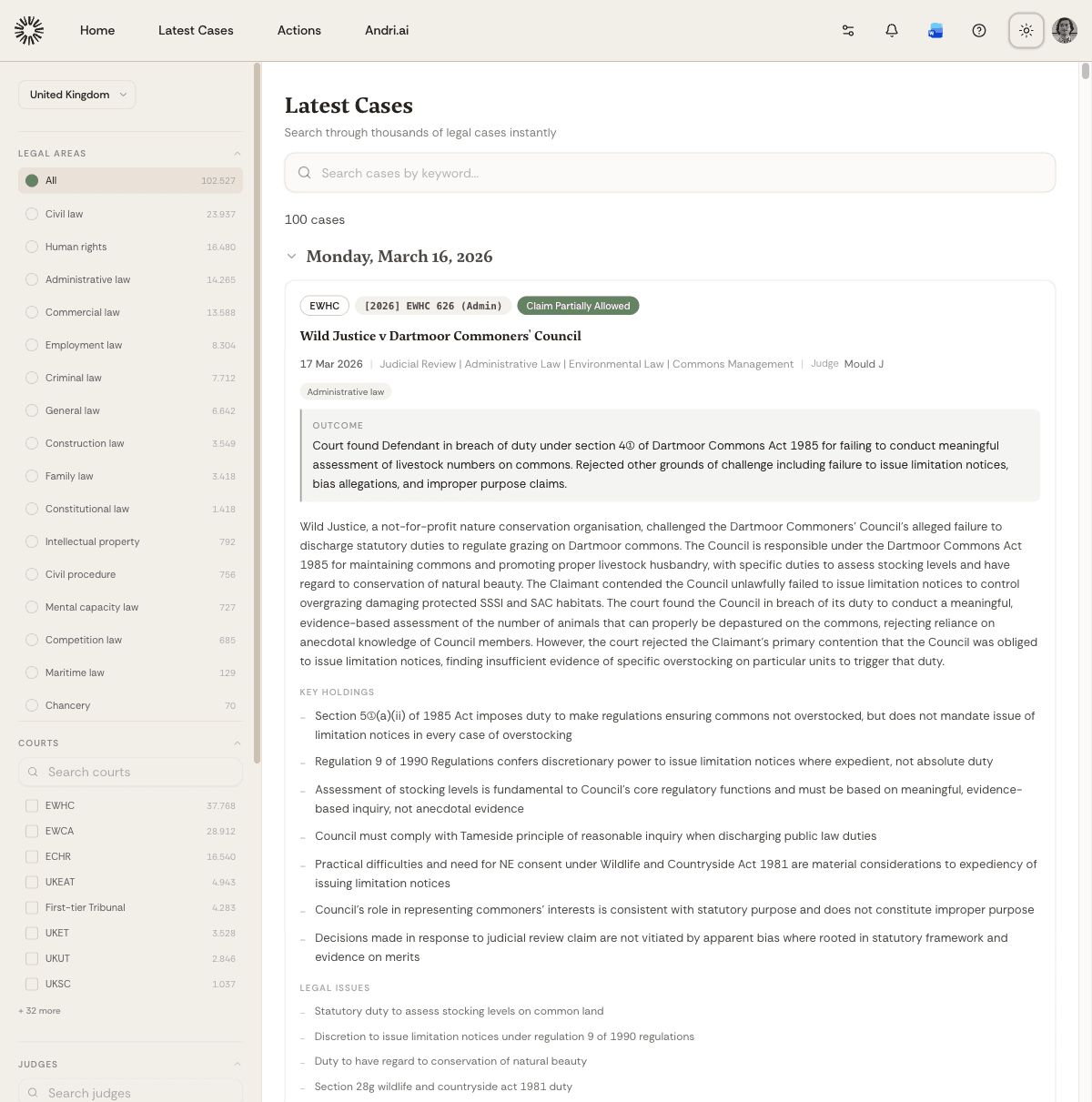
Task: Open the filter settings sliders icon
Action: (848, 30)
